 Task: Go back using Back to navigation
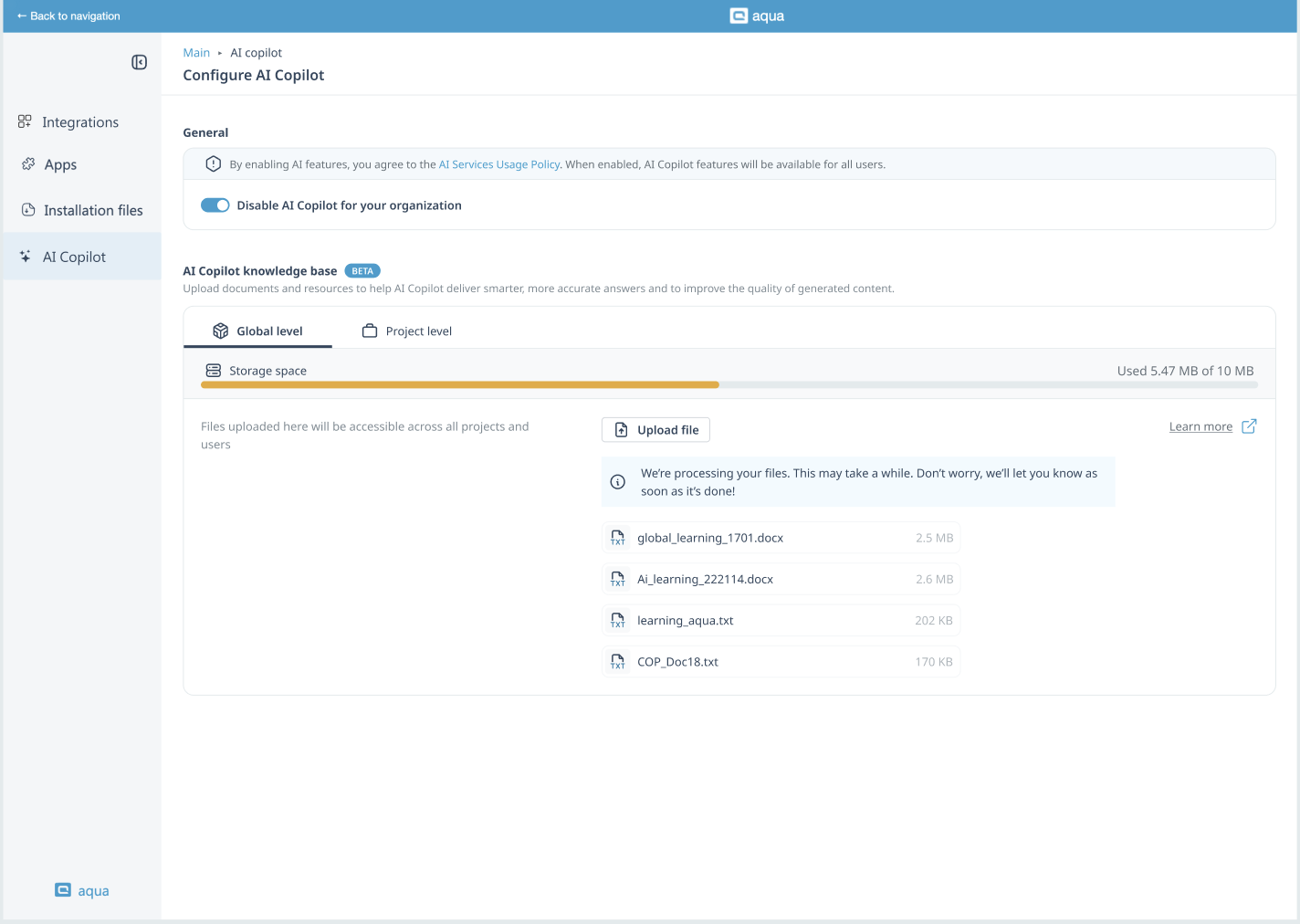[x=68, y=16]
